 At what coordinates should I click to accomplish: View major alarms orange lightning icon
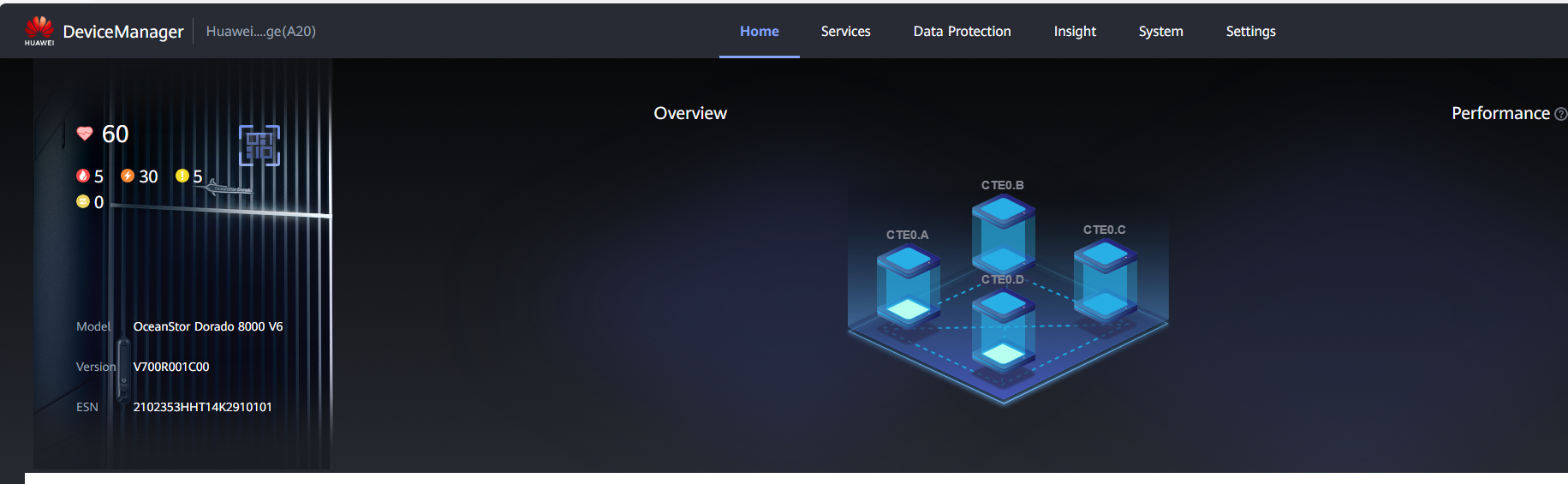point(128,176)
